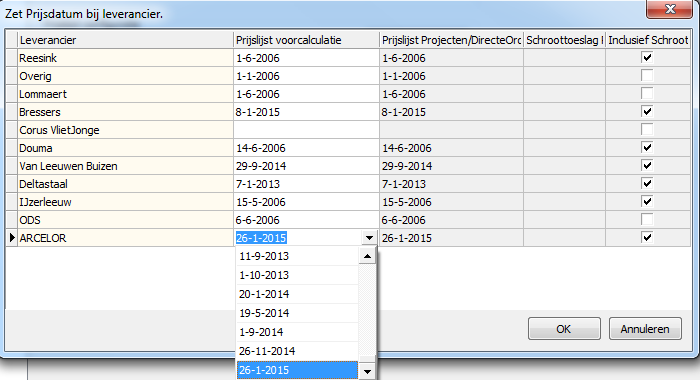Screen dimensions: 700x380
Task: Select the Bressers supplier cell
Action: (125, 112)
